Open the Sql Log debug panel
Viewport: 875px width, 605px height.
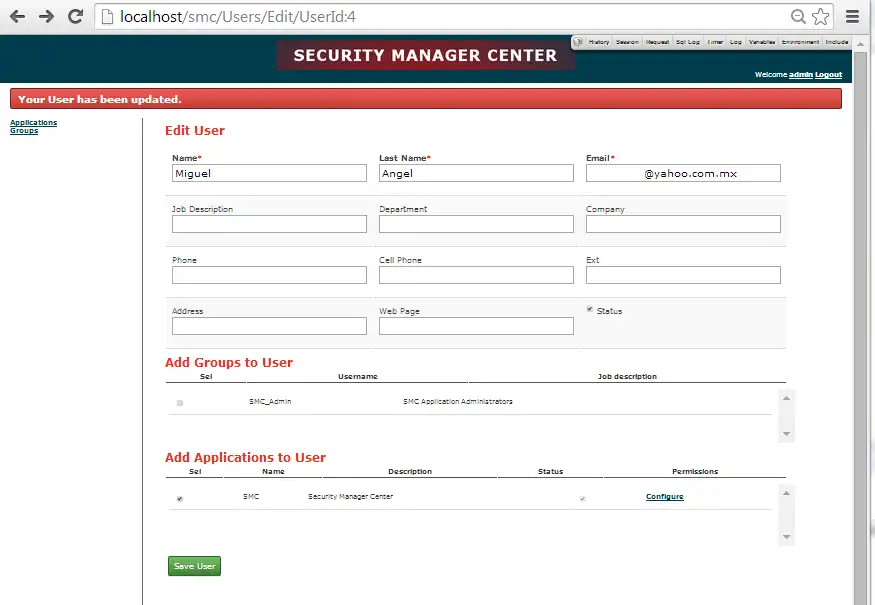688,42
